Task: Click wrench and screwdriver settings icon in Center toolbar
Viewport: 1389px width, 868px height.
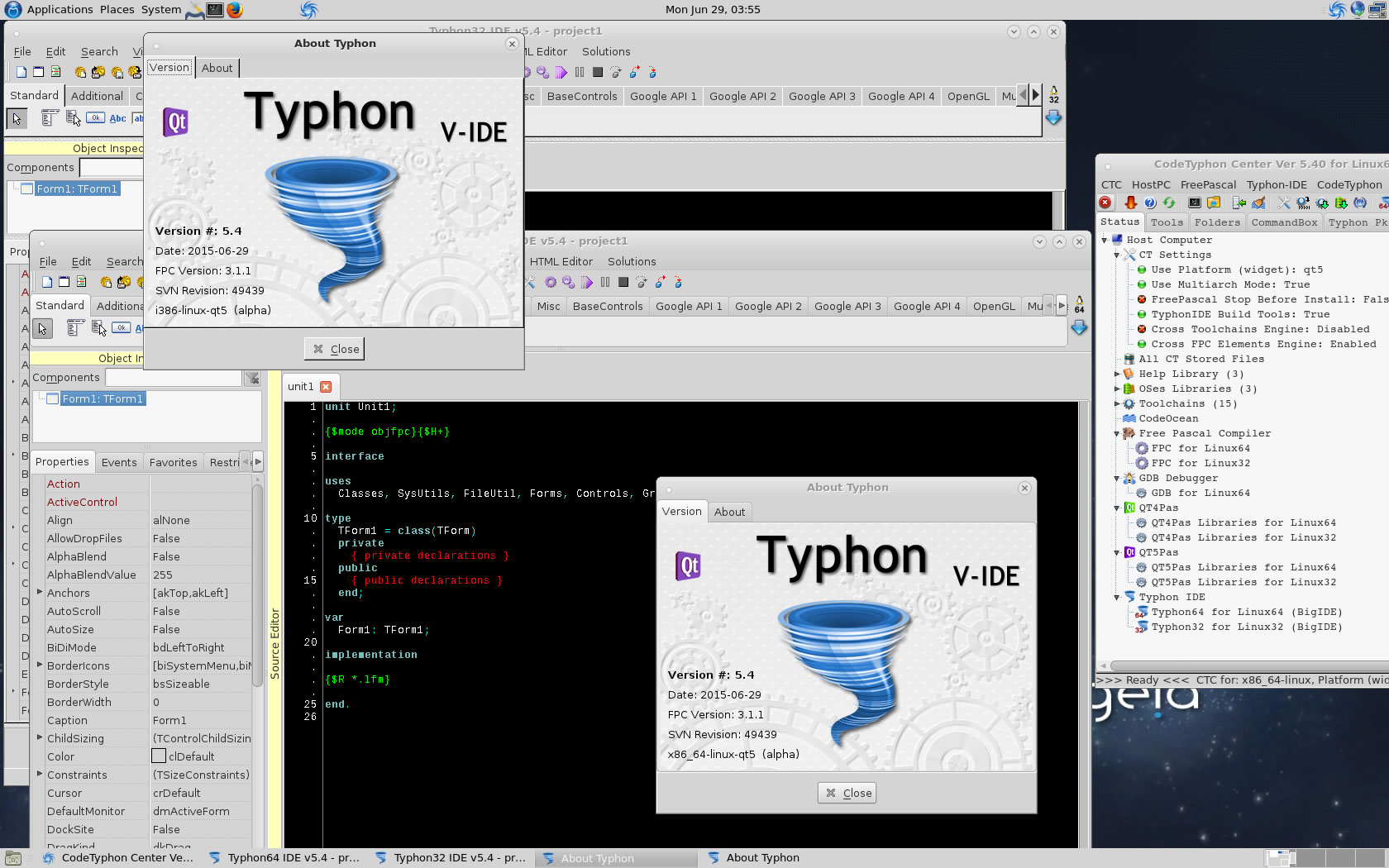Action: pos(1284,203)
